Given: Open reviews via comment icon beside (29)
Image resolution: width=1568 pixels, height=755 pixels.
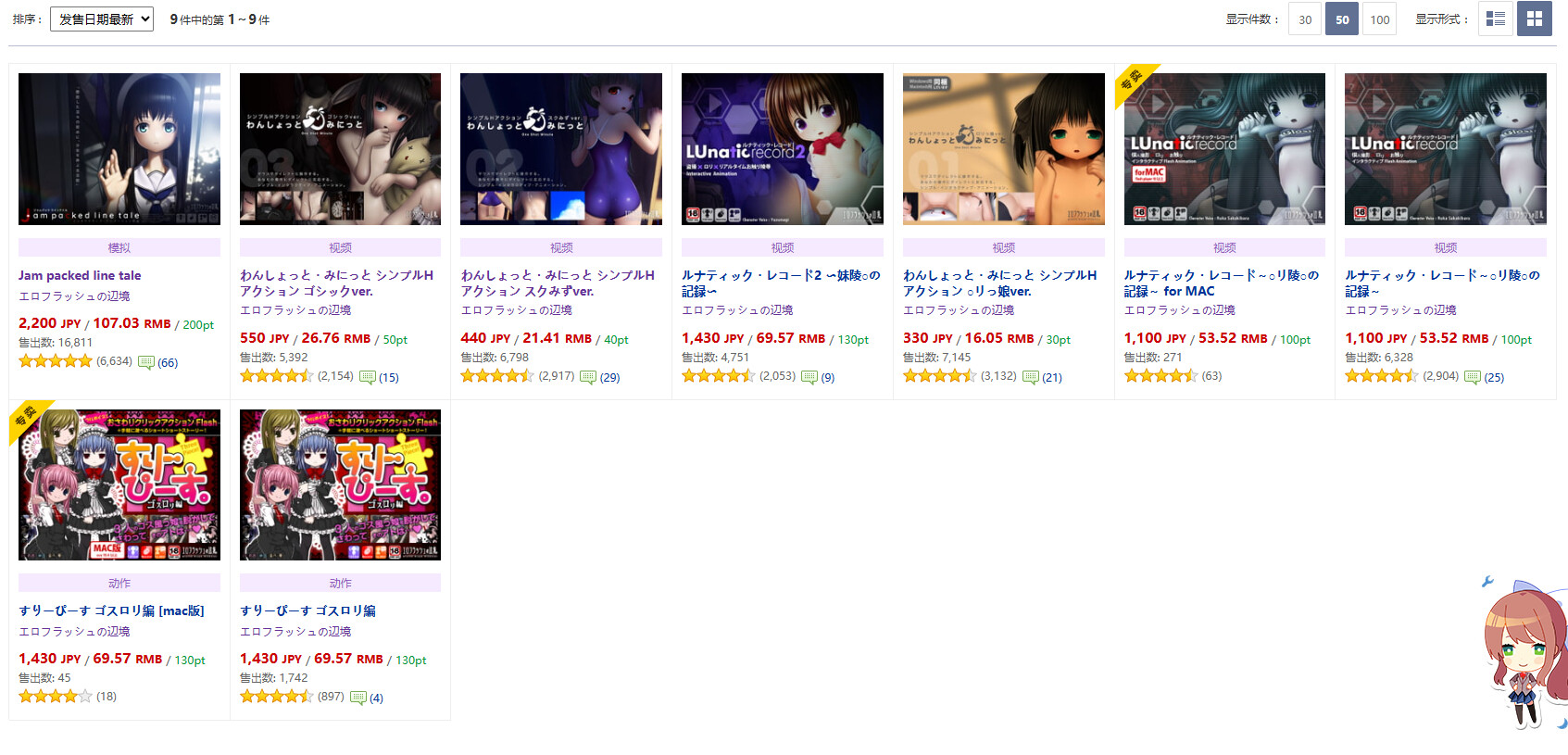Looking at the screenshot, I should [x=587, y=377].
